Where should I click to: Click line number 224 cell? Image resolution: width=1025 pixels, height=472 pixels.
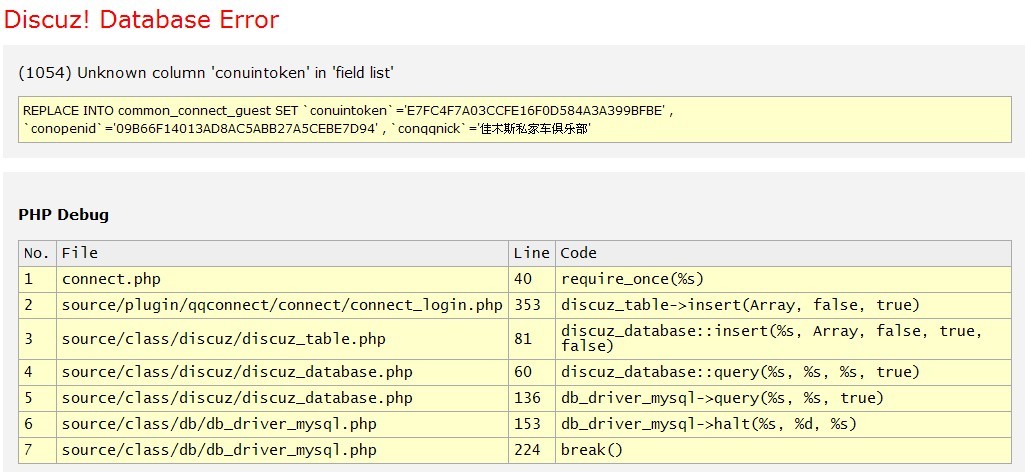531,450
